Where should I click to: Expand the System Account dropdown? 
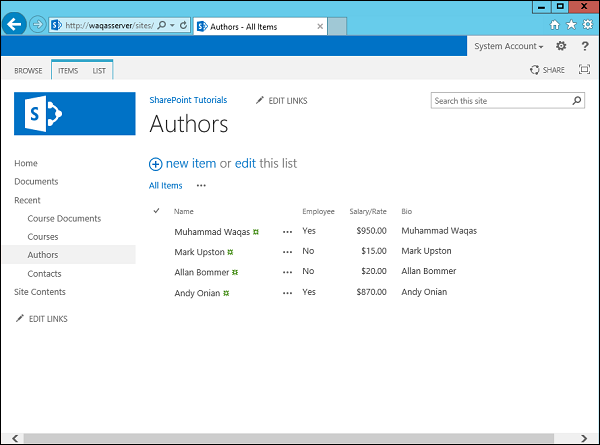coord(509,46)
